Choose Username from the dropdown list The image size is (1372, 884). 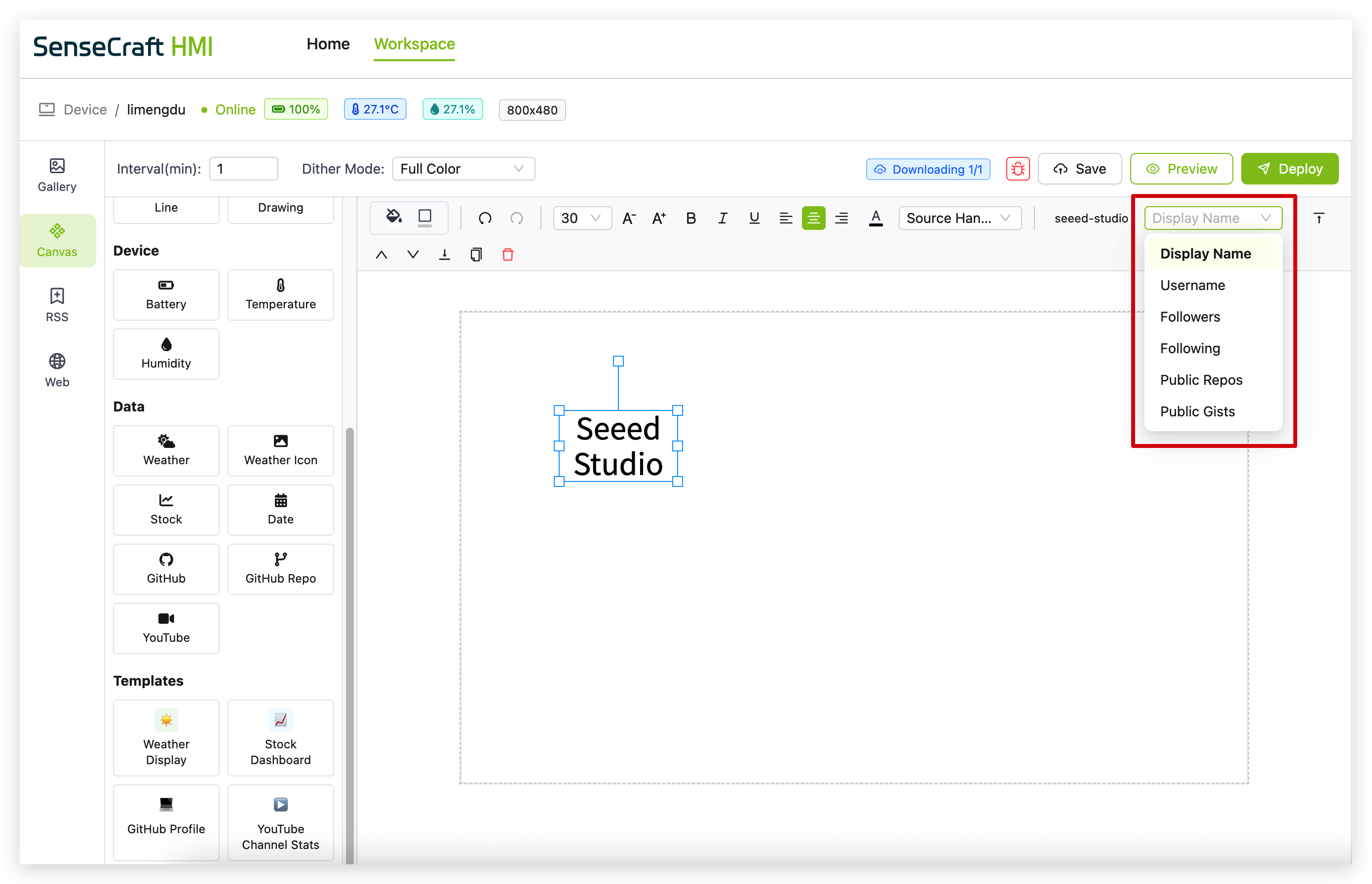tap(1213, 285)
